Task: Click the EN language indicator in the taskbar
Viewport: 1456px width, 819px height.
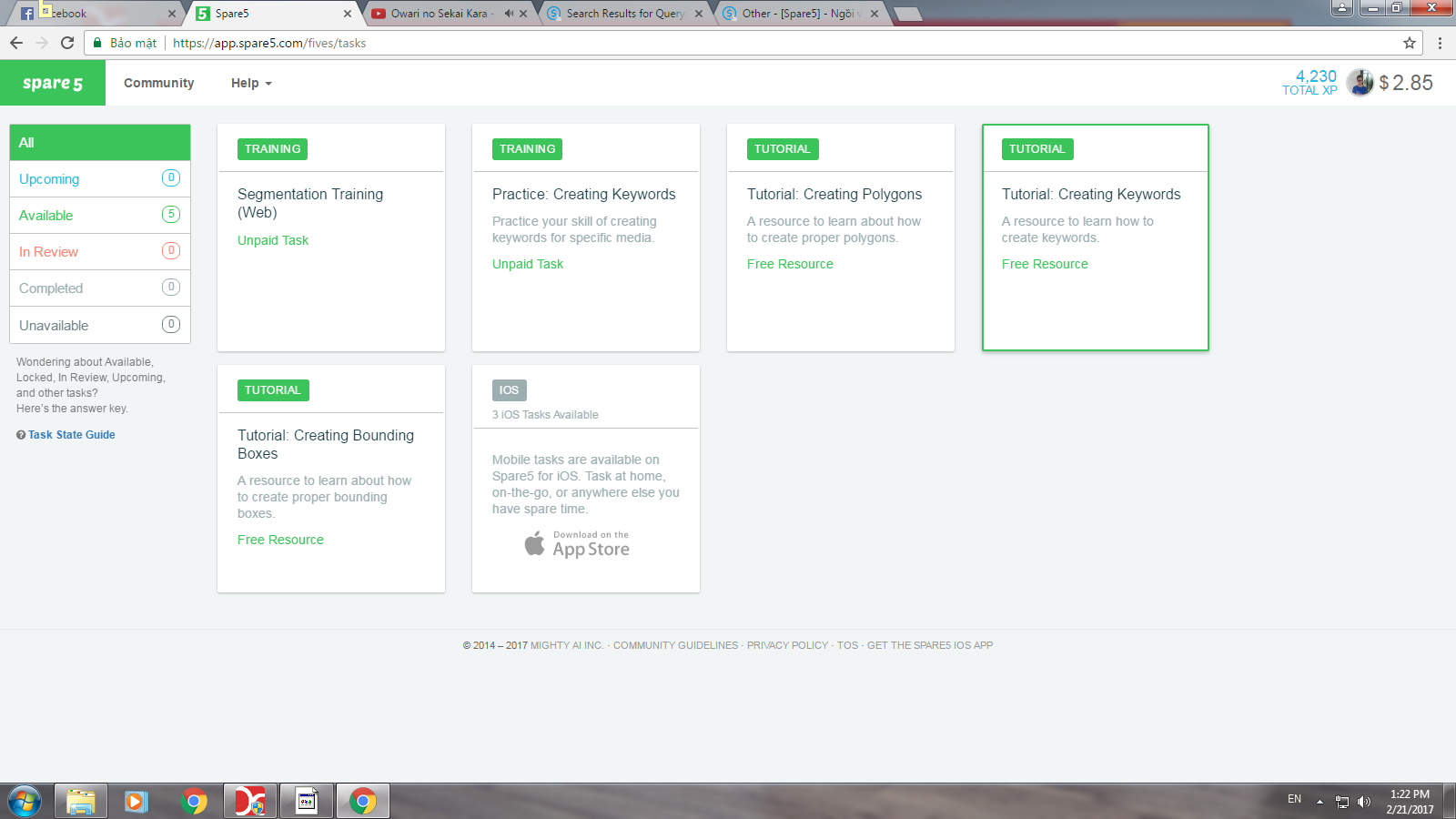Action: pos(1294,799)
